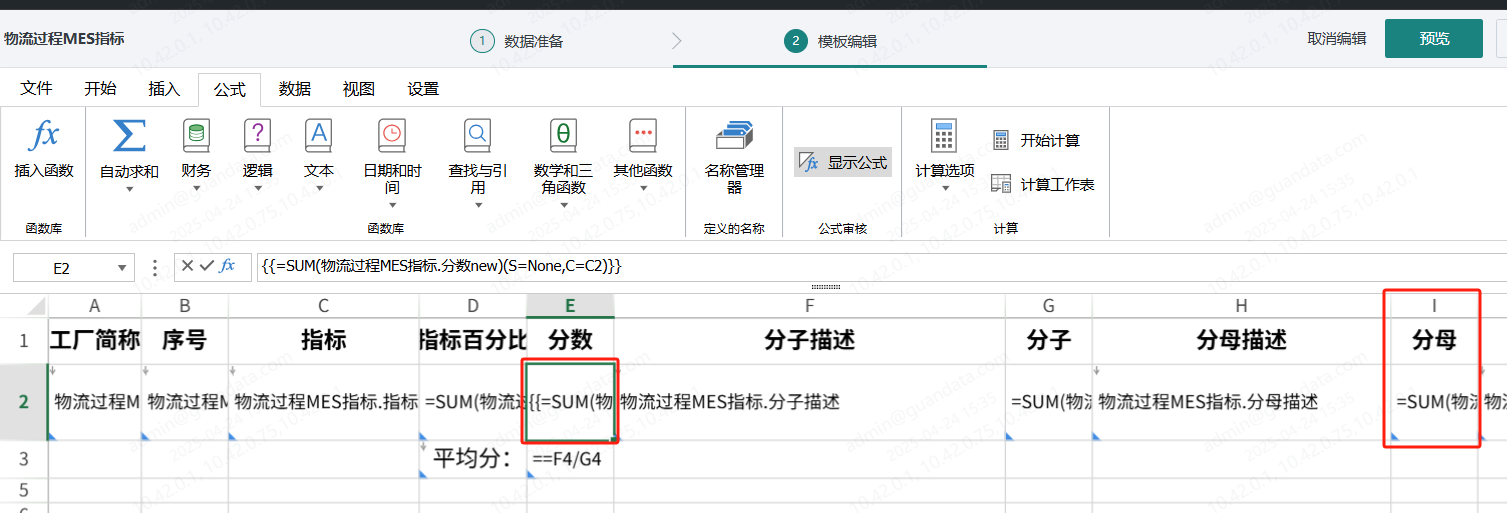Expand the 其他函数 dropdown arrow
This screenshot has height=513, width=1507.
642,188
